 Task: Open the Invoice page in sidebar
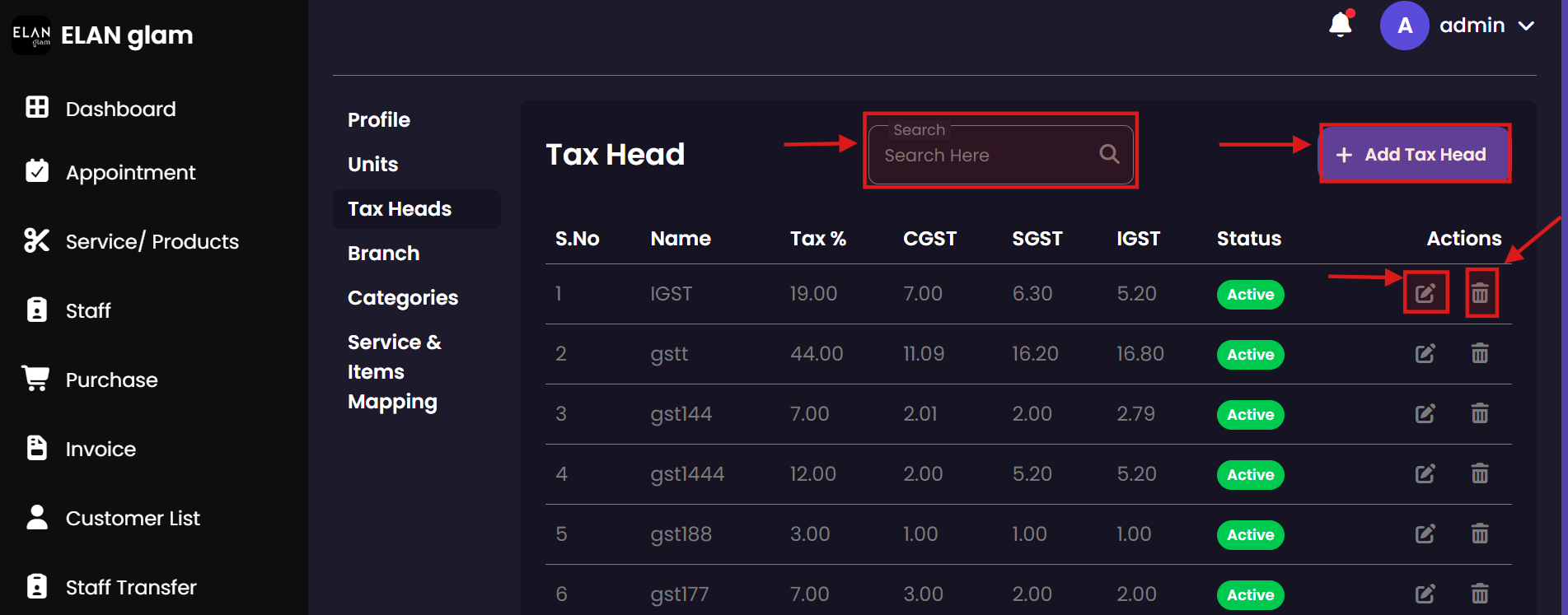(x=101, y=449)
